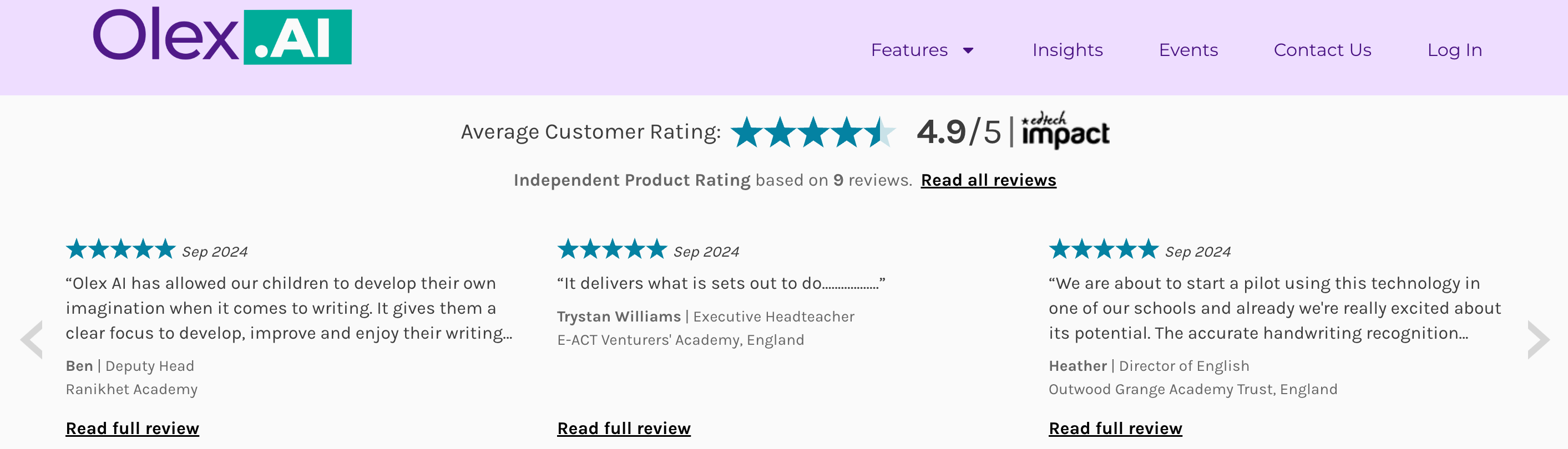The image size is (1568, 449).
Task: Go to the Events page
Action: point(1188,50)
